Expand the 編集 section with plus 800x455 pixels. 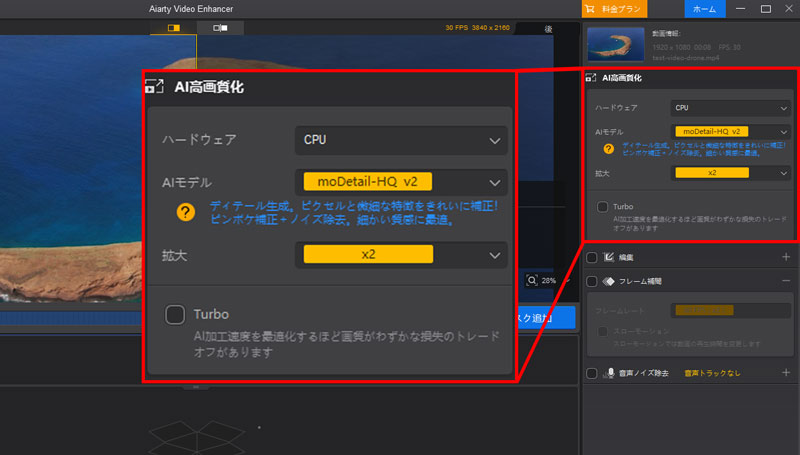[x=786, y=257]
